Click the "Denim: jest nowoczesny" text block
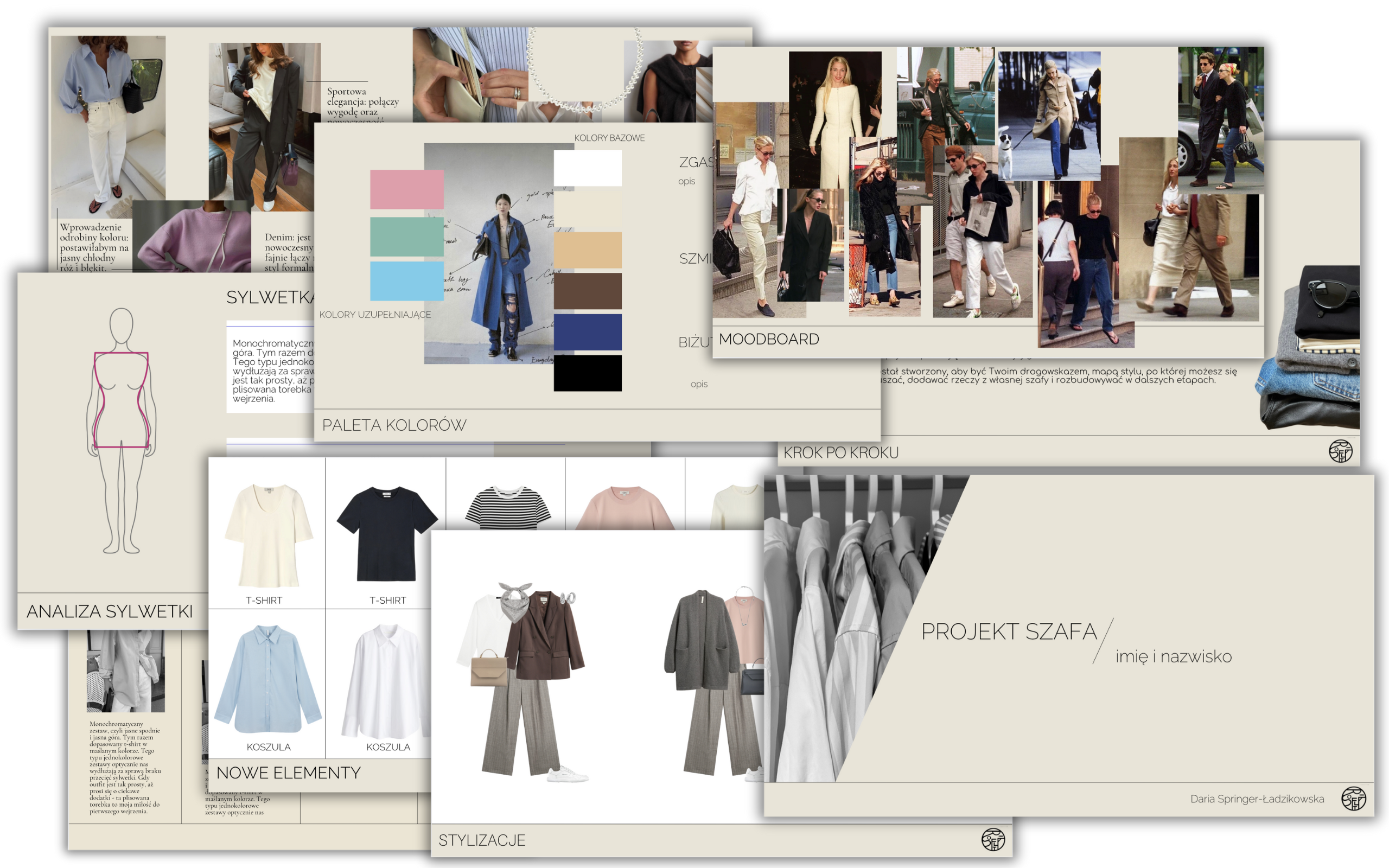This screenshot has height=868, width=1389. click(289, 252)
